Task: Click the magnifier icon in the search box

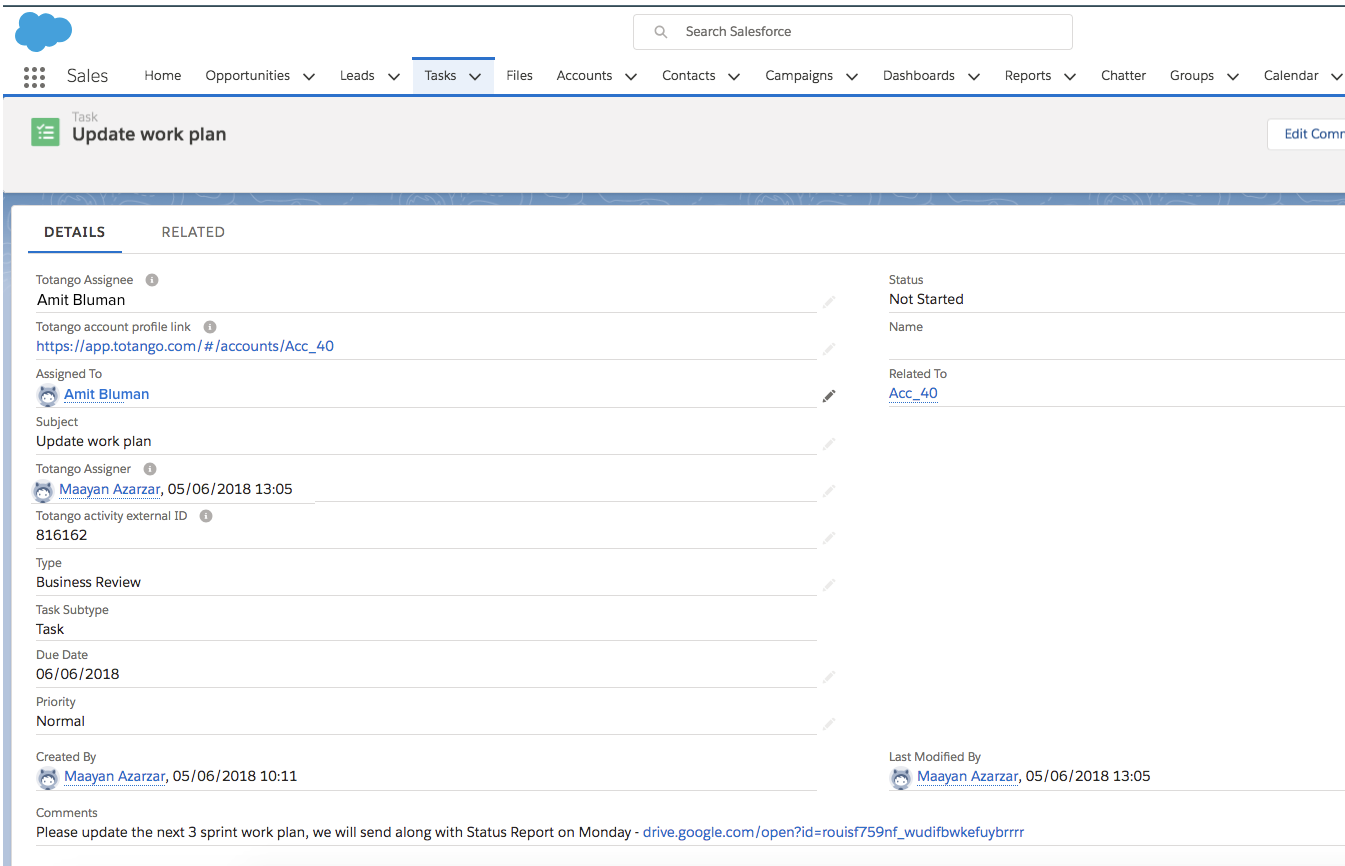Action: (661, 32)
